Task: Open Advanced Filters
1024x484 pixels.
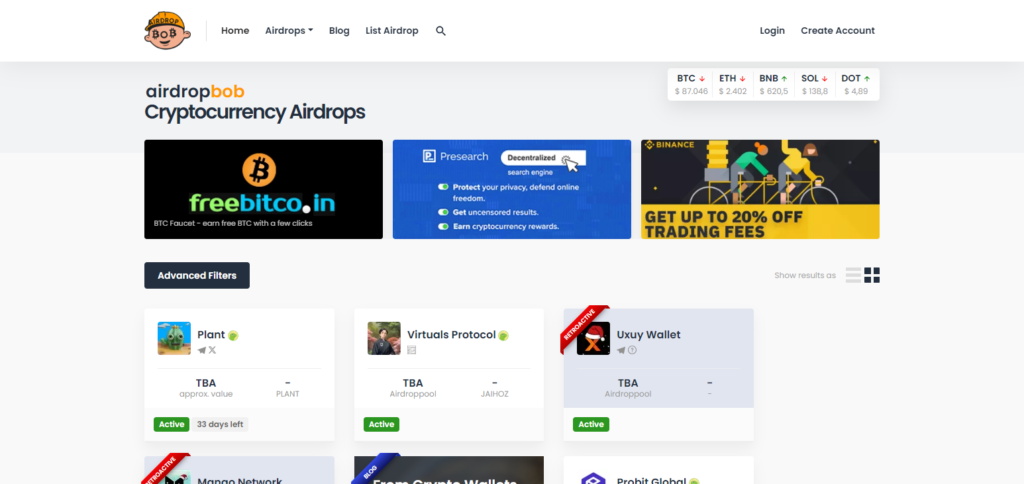Action: [197, 276]
